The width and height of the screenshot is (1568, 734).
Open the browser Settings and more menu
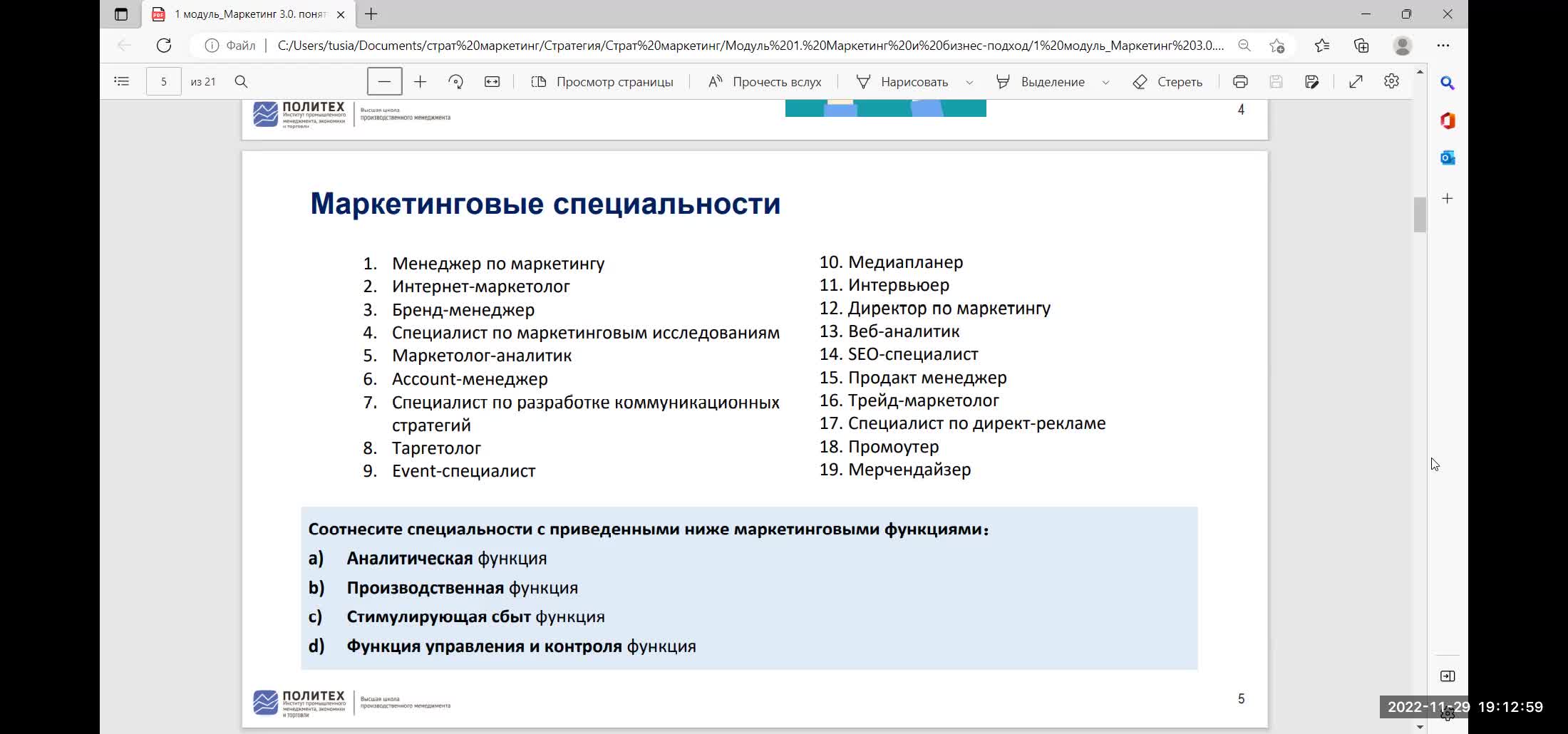(1443, 46)
